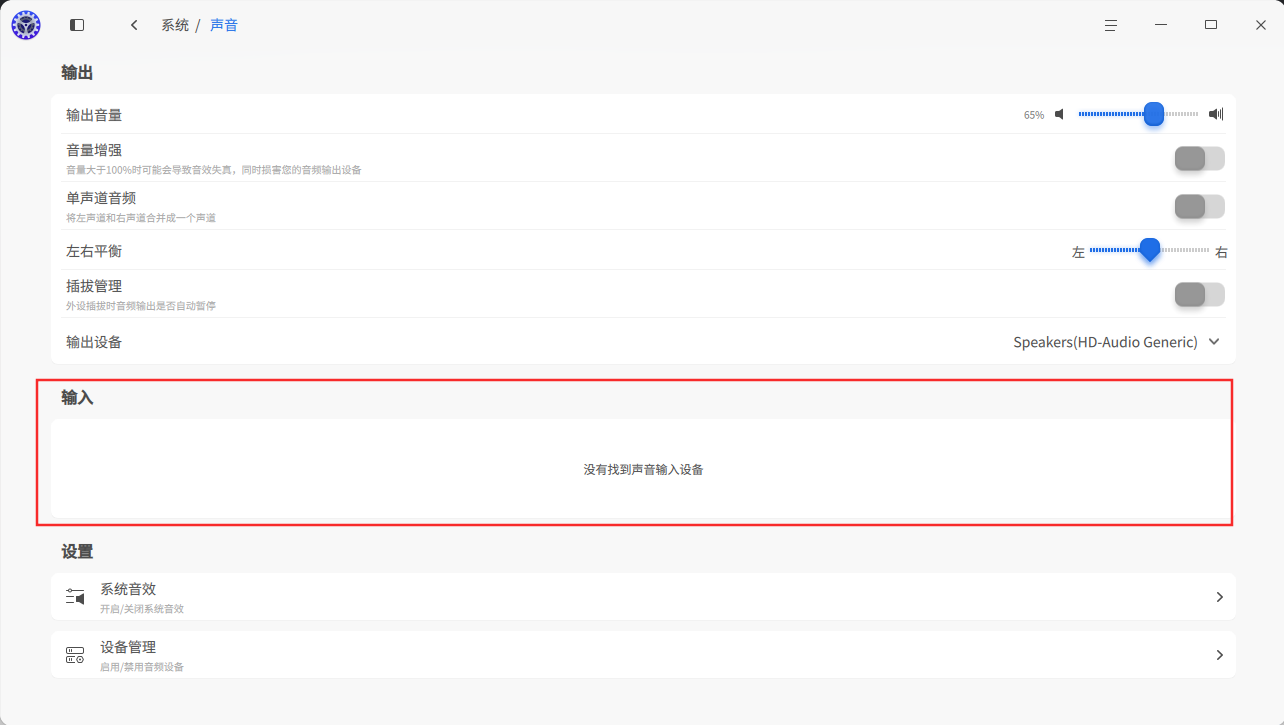
Task: Adjust the 输出音量 slider handle
Action: click(x=1154, y=114)
